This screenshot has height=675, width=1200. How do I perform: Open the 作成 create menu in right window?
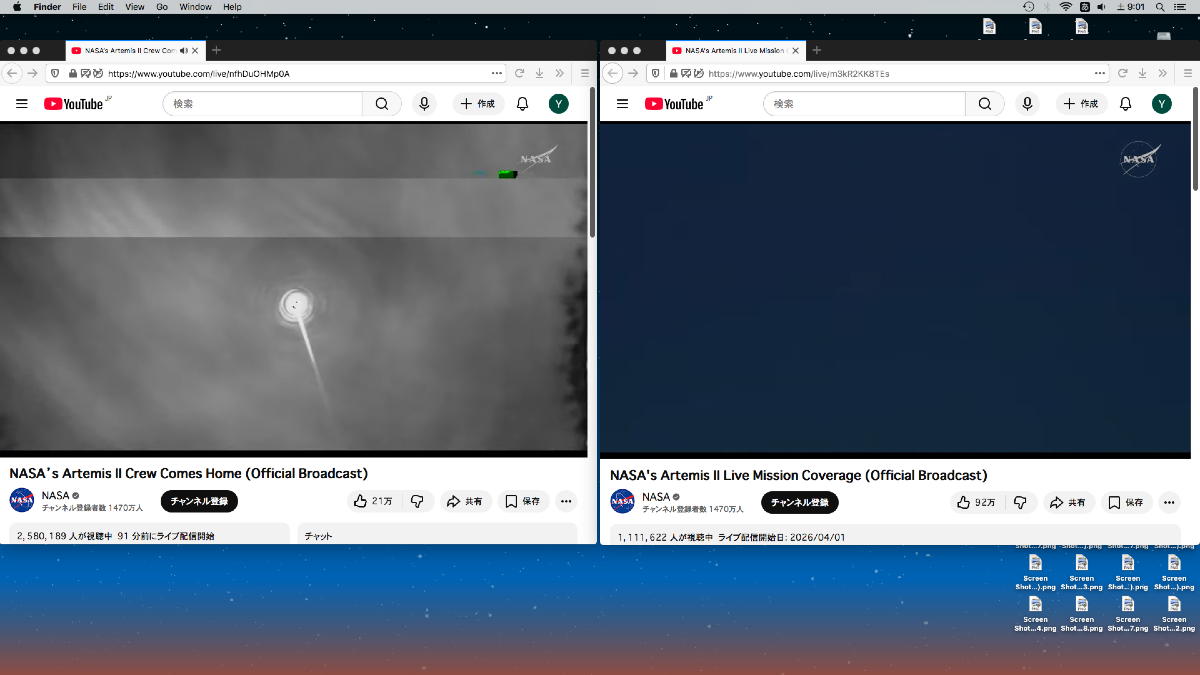1081,104
